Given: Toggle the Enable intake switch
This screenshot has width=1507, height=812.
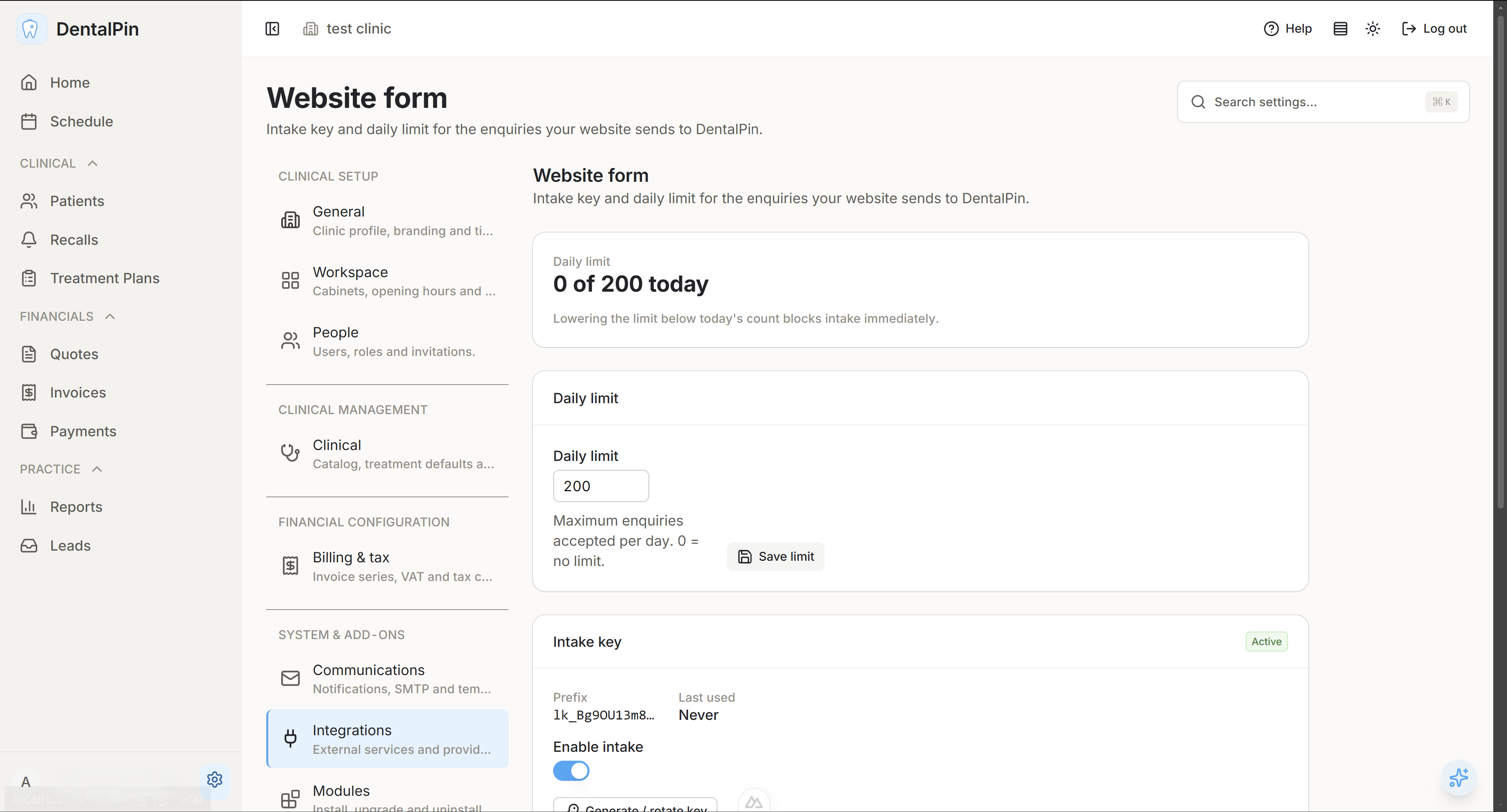Looking at the screenshot, I should coord(571,771).
